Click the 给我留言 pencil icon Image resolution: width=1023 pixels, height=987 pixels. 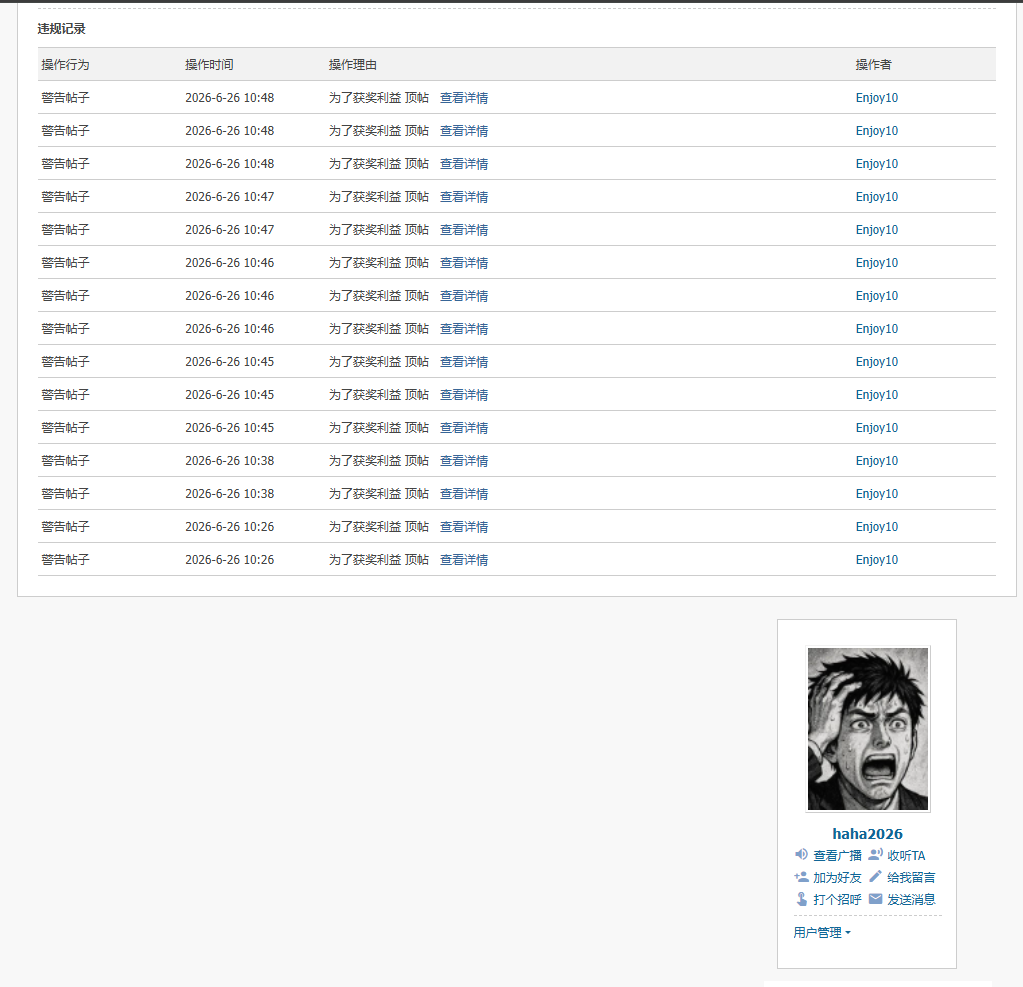(x=876, y=876)
